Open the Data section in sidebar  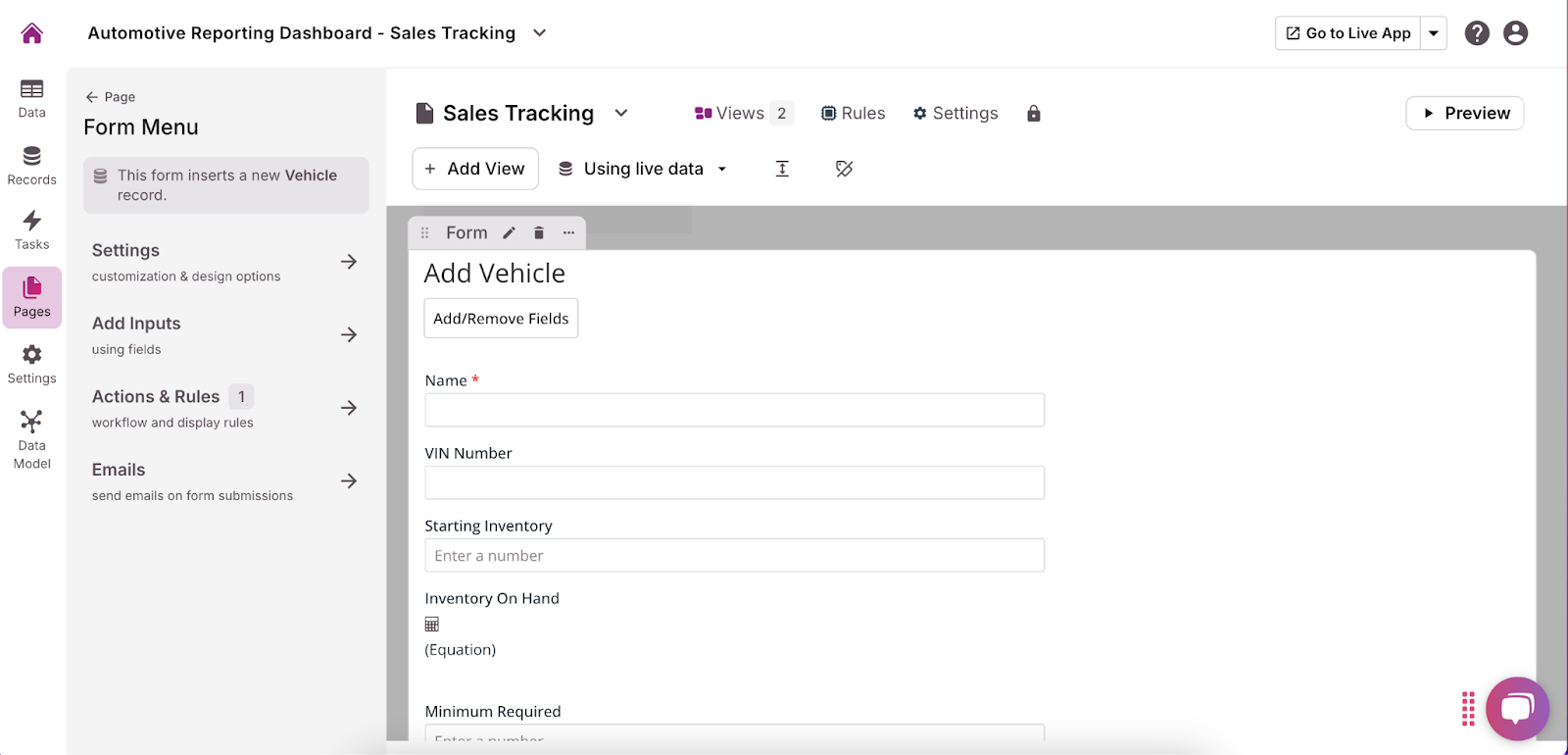coord(31,98)
